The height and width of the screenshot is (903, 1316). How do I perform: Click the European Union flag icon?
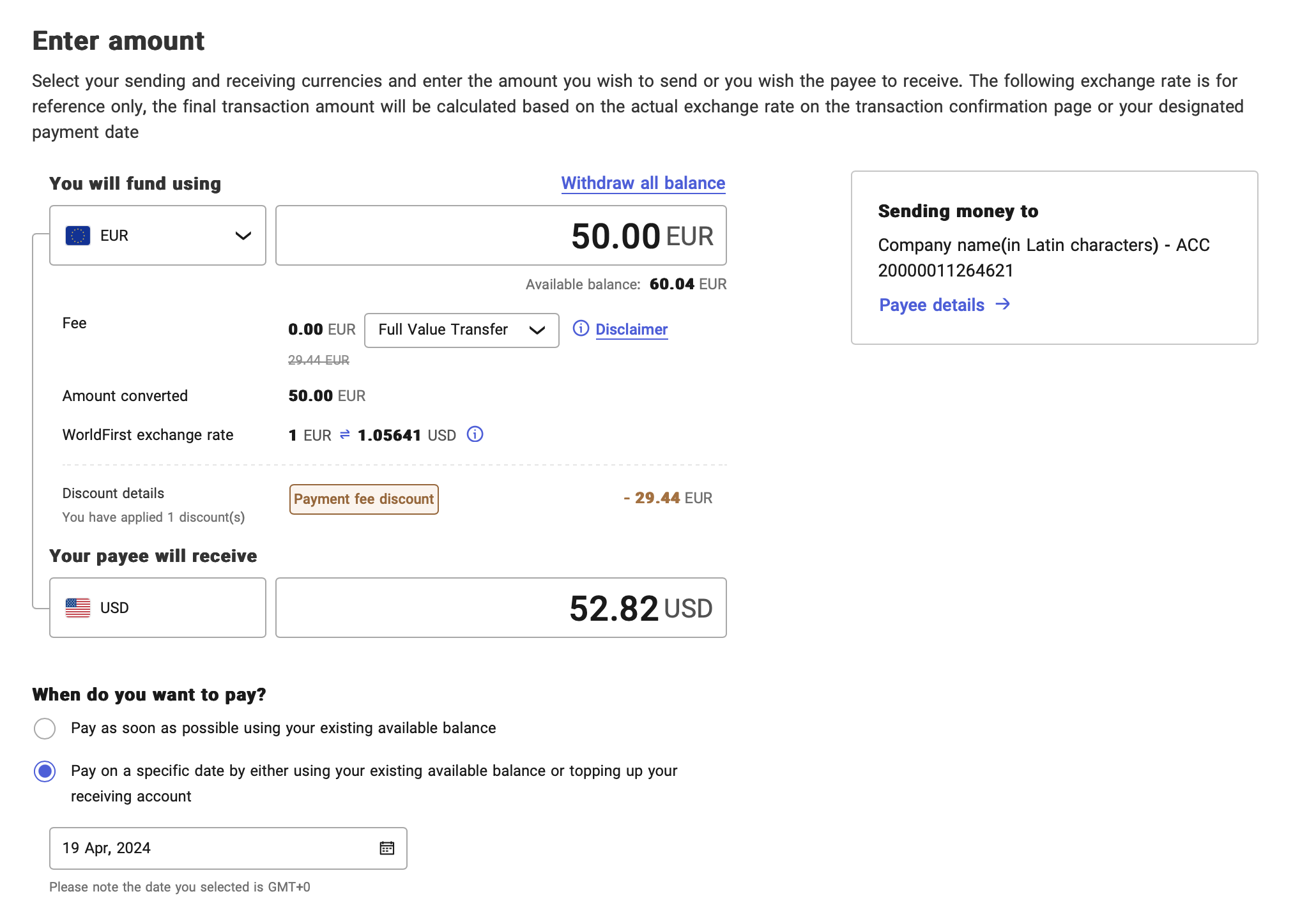[x=78, y=236]
